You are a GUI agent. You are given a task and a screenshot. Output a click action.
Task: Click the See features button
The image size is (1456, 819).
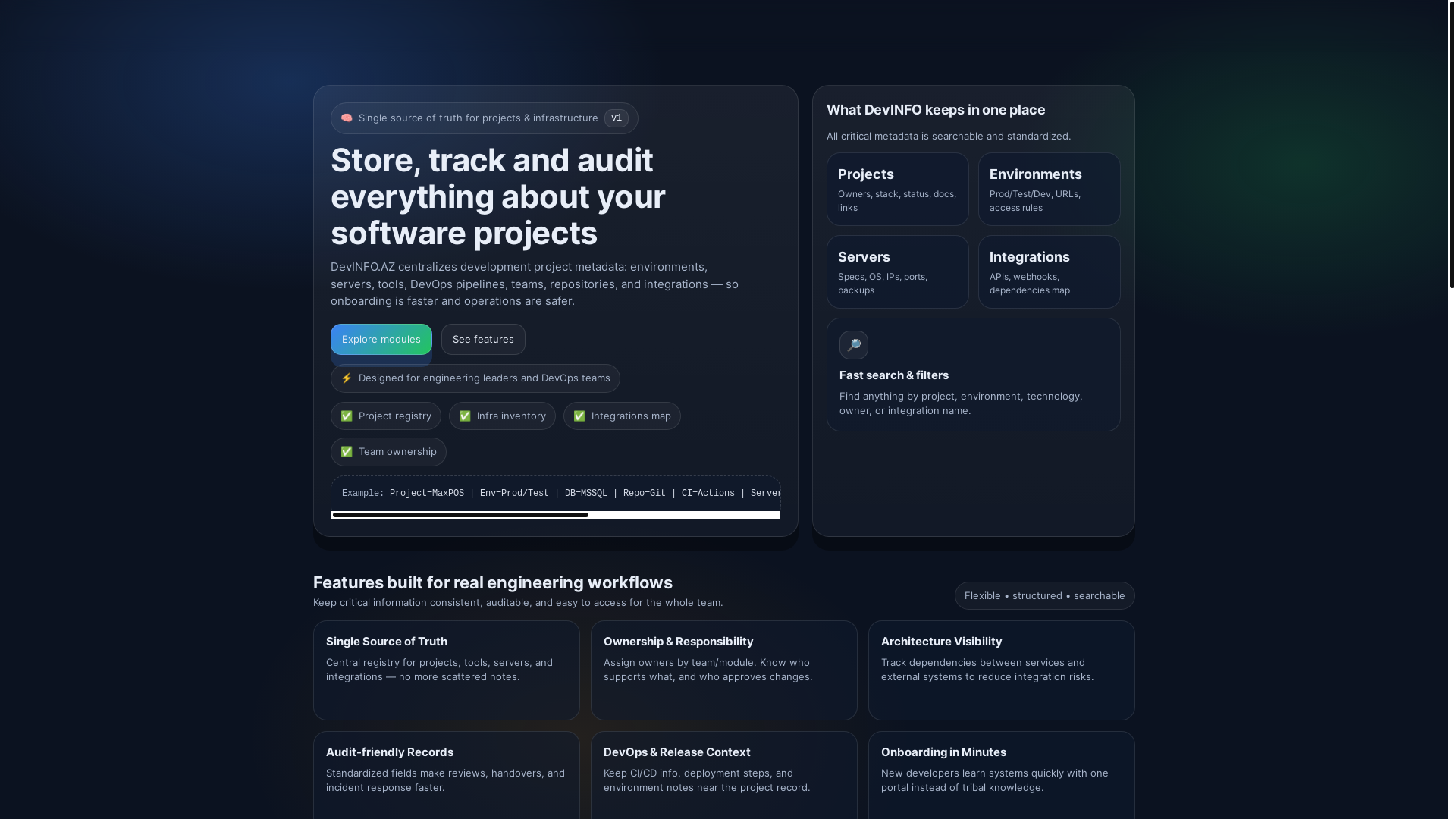click(483, 340)
